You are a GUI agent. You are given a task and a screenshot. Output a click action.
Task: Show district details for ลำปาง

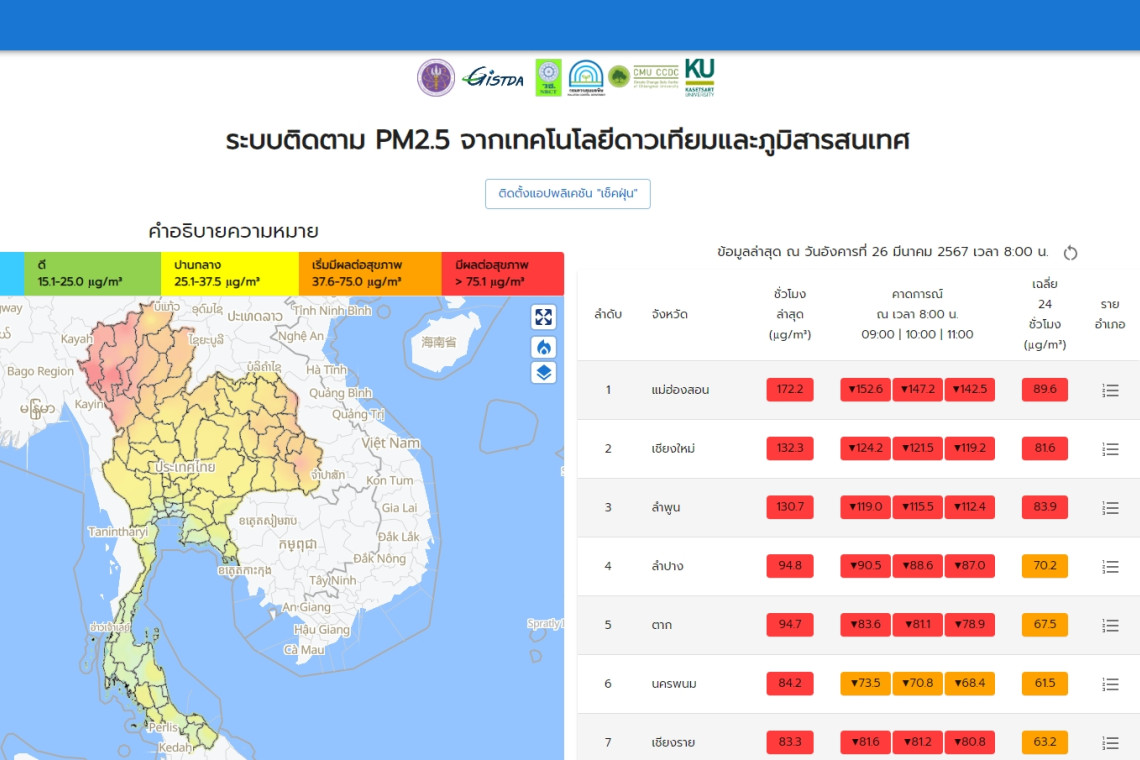click(1109, 567)
